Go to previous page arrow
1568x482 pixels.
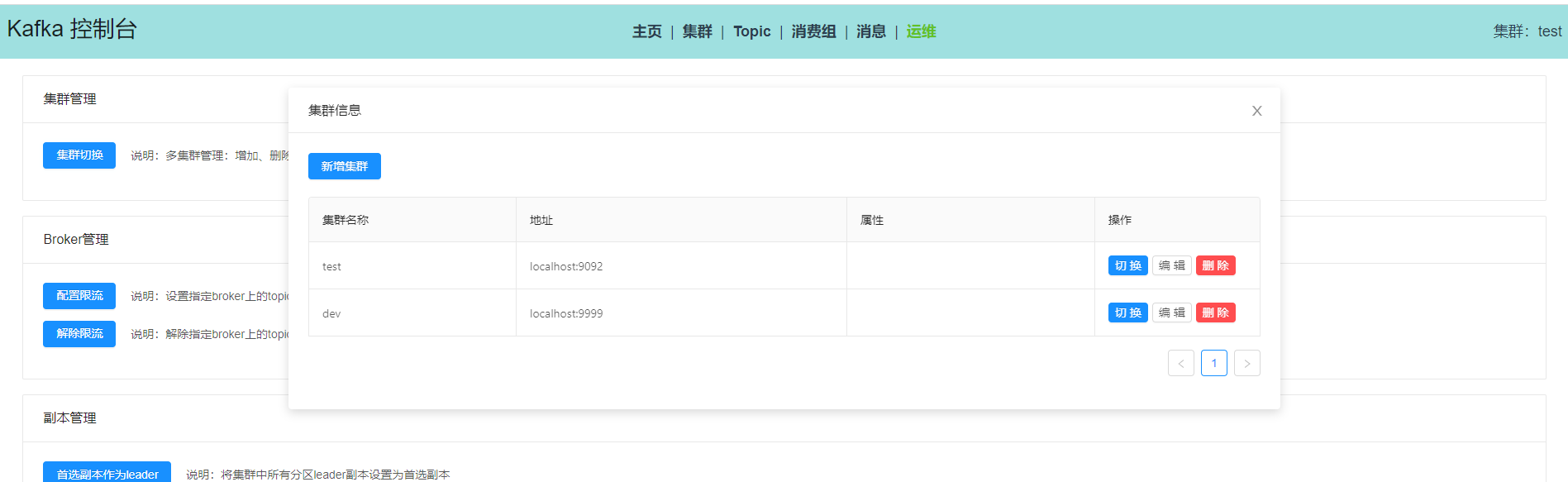pos(1180,363)
